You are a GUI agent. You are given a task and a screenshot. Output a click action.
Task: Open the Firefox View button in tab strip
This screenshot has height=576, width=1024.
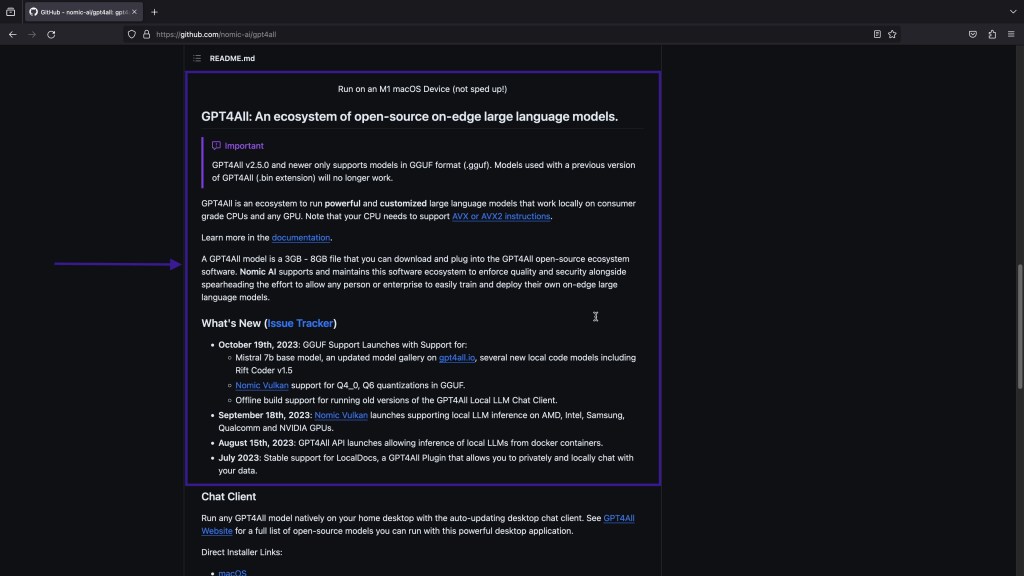(x=11, y=12)
